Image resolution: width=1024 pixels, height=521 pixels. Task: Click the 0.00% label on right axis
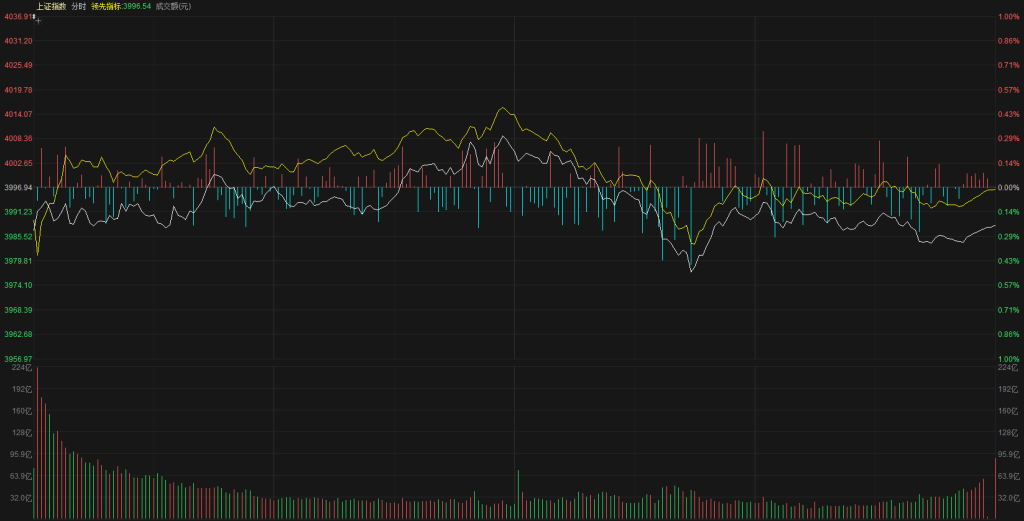1006,188
